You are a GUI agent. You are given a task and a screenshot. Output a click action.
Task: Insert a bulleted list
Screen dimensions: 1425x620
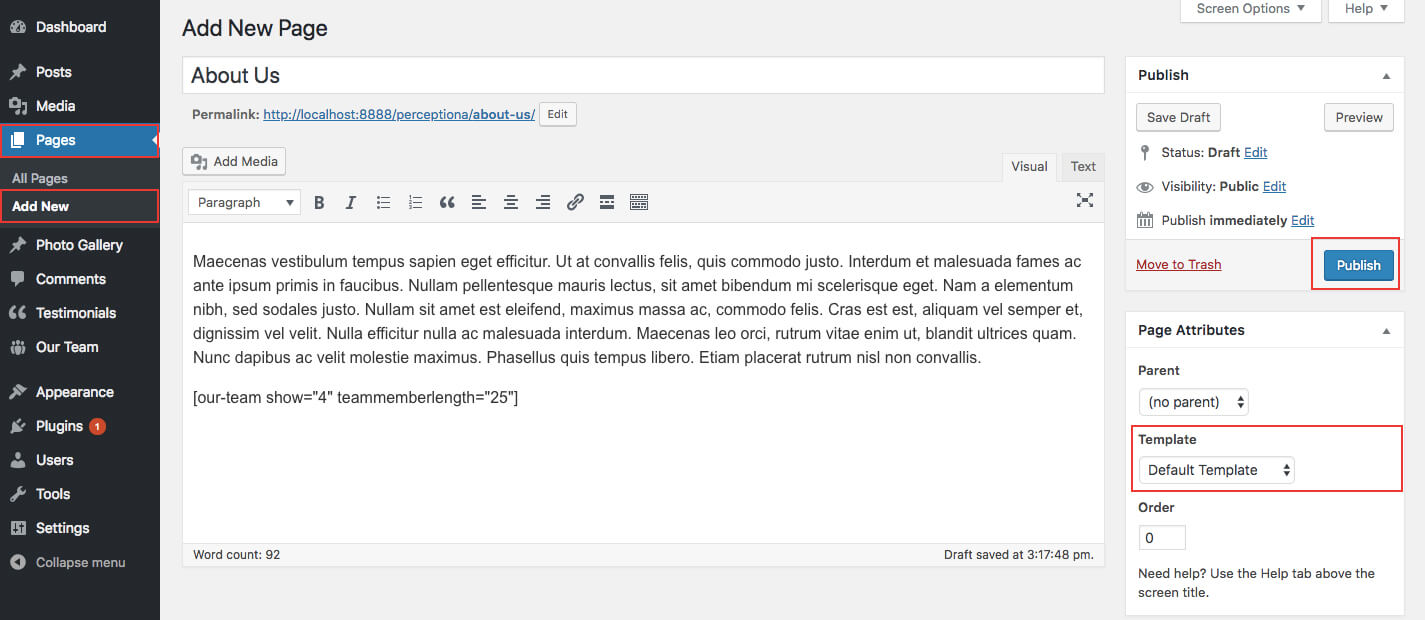coord(383,202)
